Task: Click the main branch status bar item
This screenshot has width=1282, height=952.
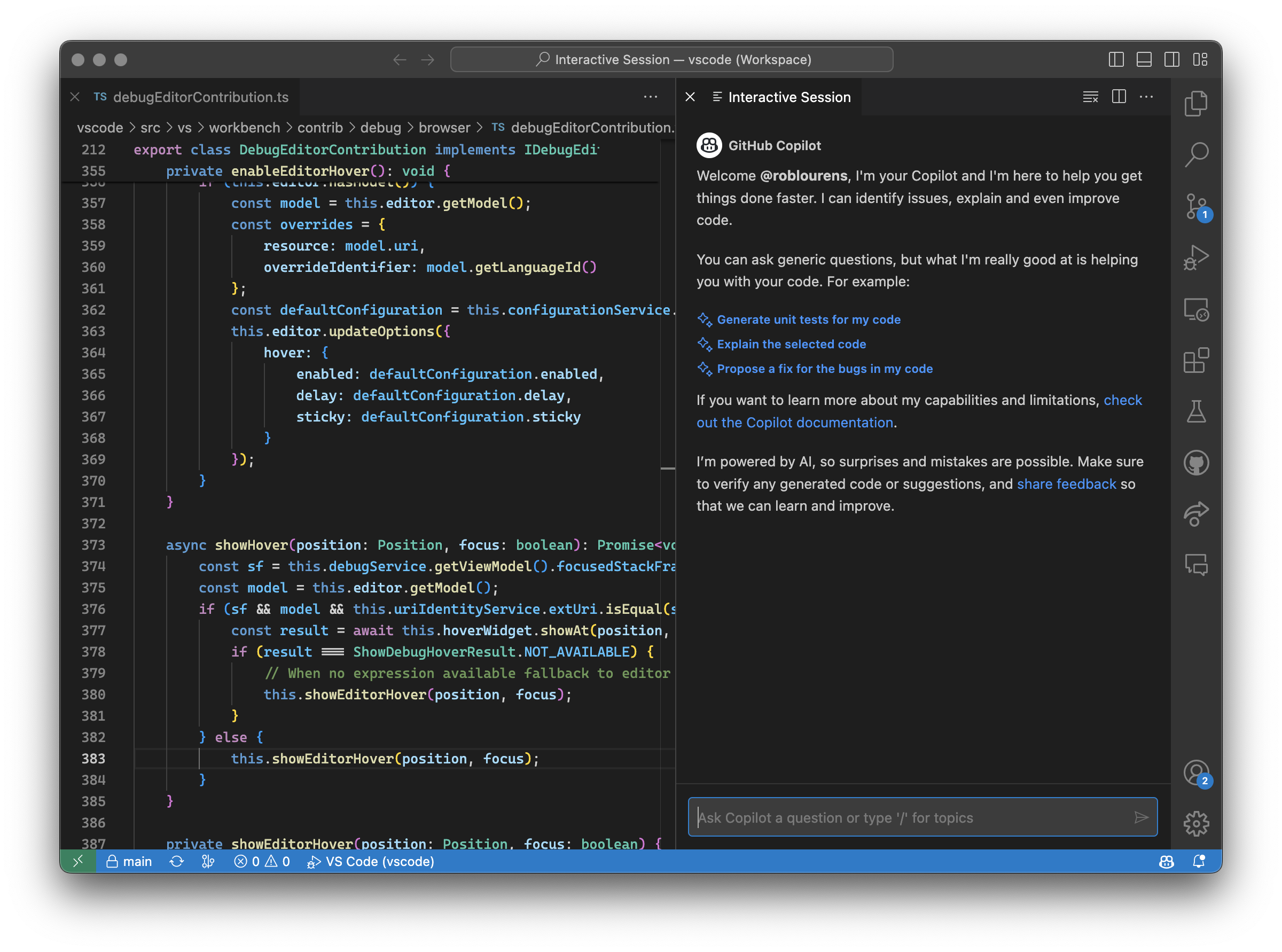Action: tap(130, 860)
